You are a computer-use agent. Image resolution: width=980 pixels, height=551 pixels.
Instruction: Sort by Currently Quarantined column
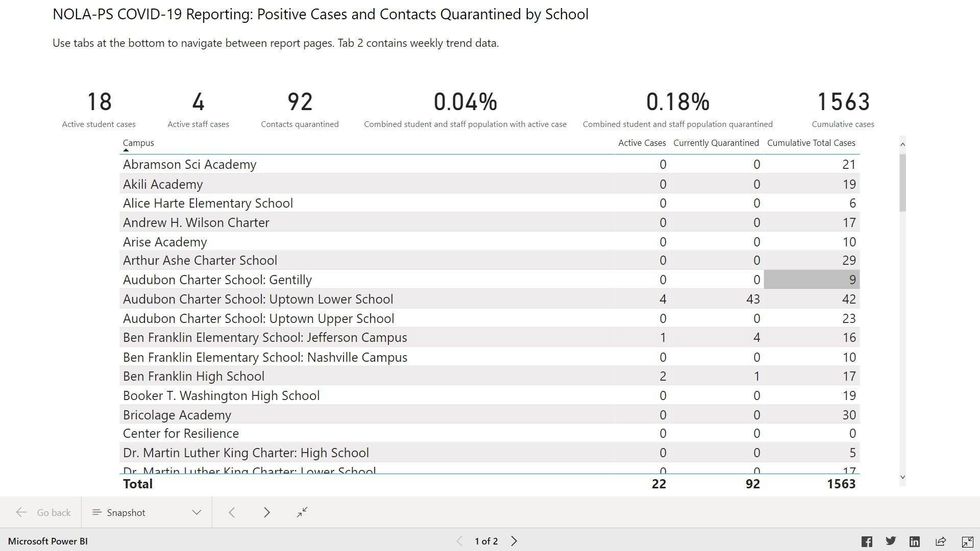(716, 143)
